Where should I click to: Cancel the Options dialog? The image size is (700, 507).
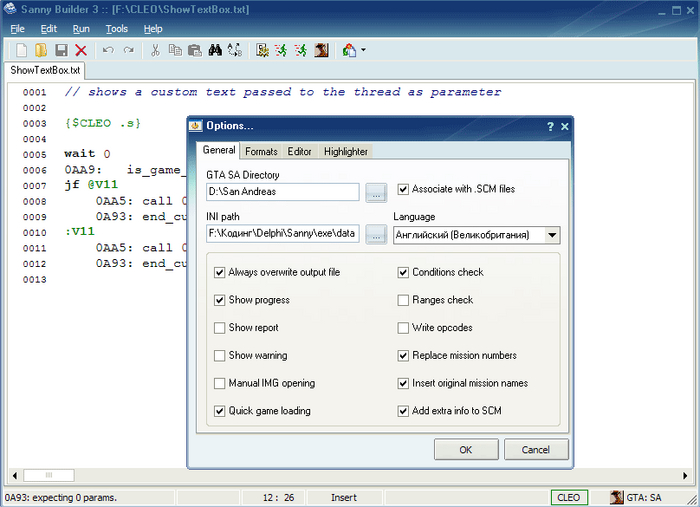coord(536,450)
